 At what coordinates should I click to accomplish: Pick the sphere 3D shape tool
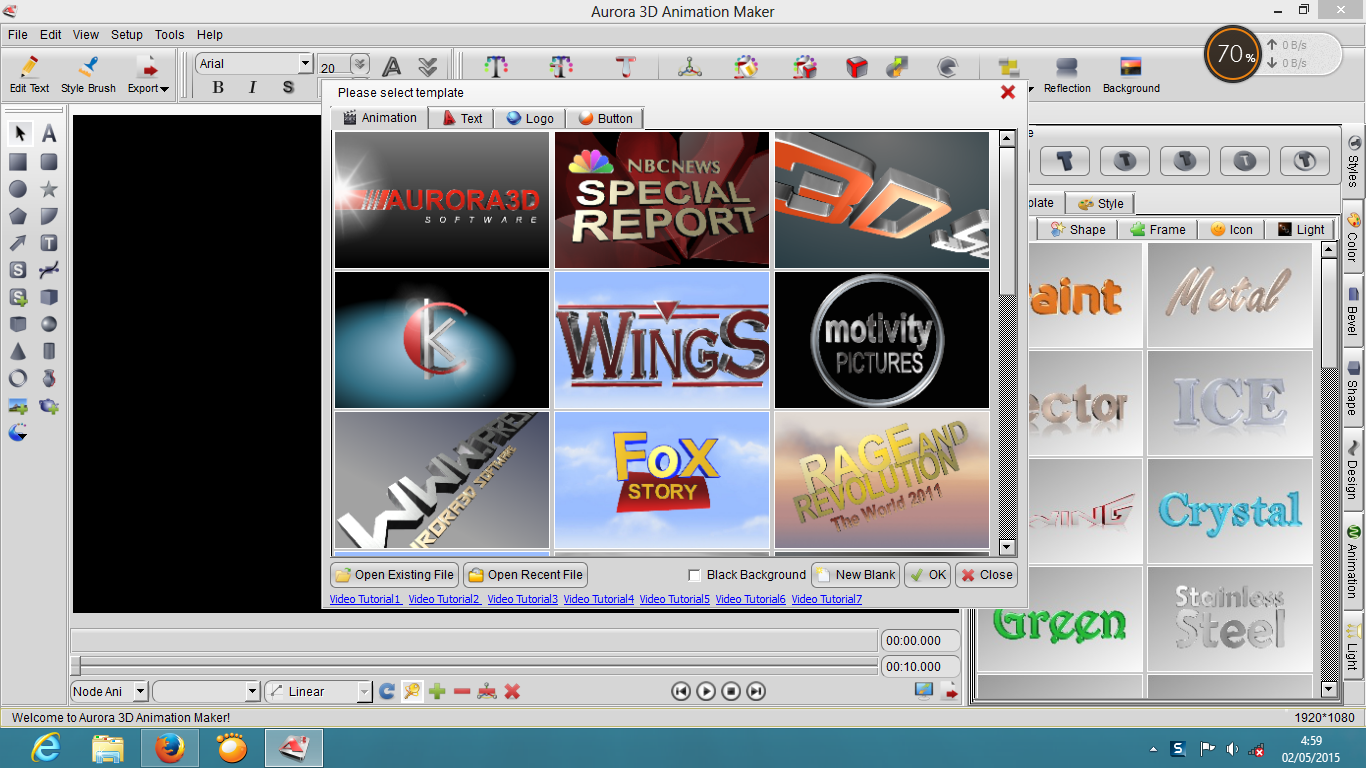pos(48,324)
